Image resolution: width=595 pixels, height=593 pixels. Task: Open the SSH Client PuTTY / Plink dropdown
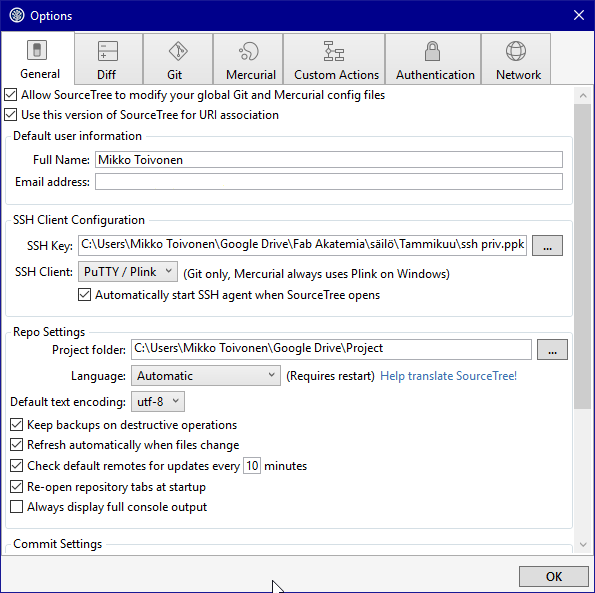(128, 272)
